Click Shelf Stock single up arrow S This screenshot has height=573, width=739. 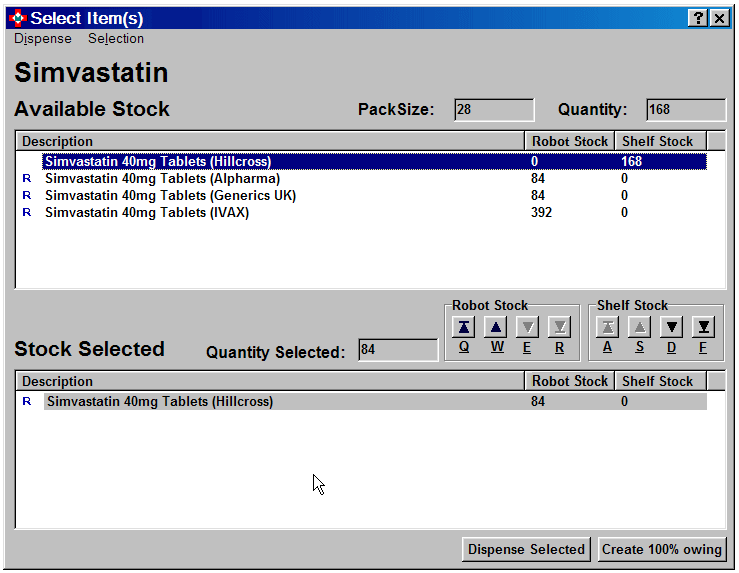coord(639,327)
